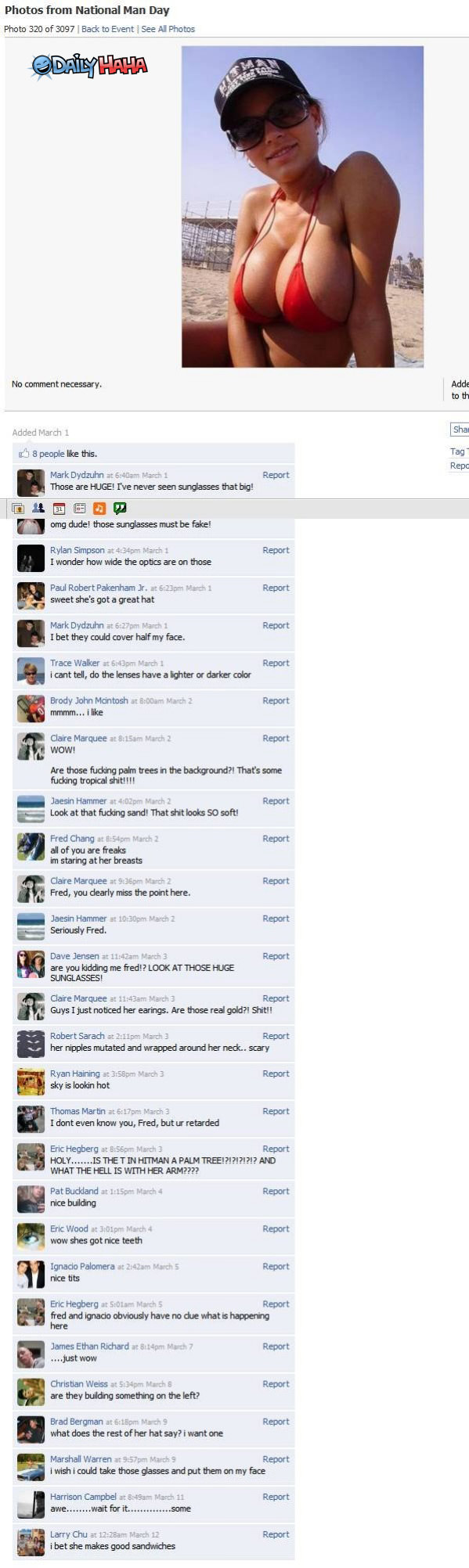Show the 8 people who like this

coord(49,454)
